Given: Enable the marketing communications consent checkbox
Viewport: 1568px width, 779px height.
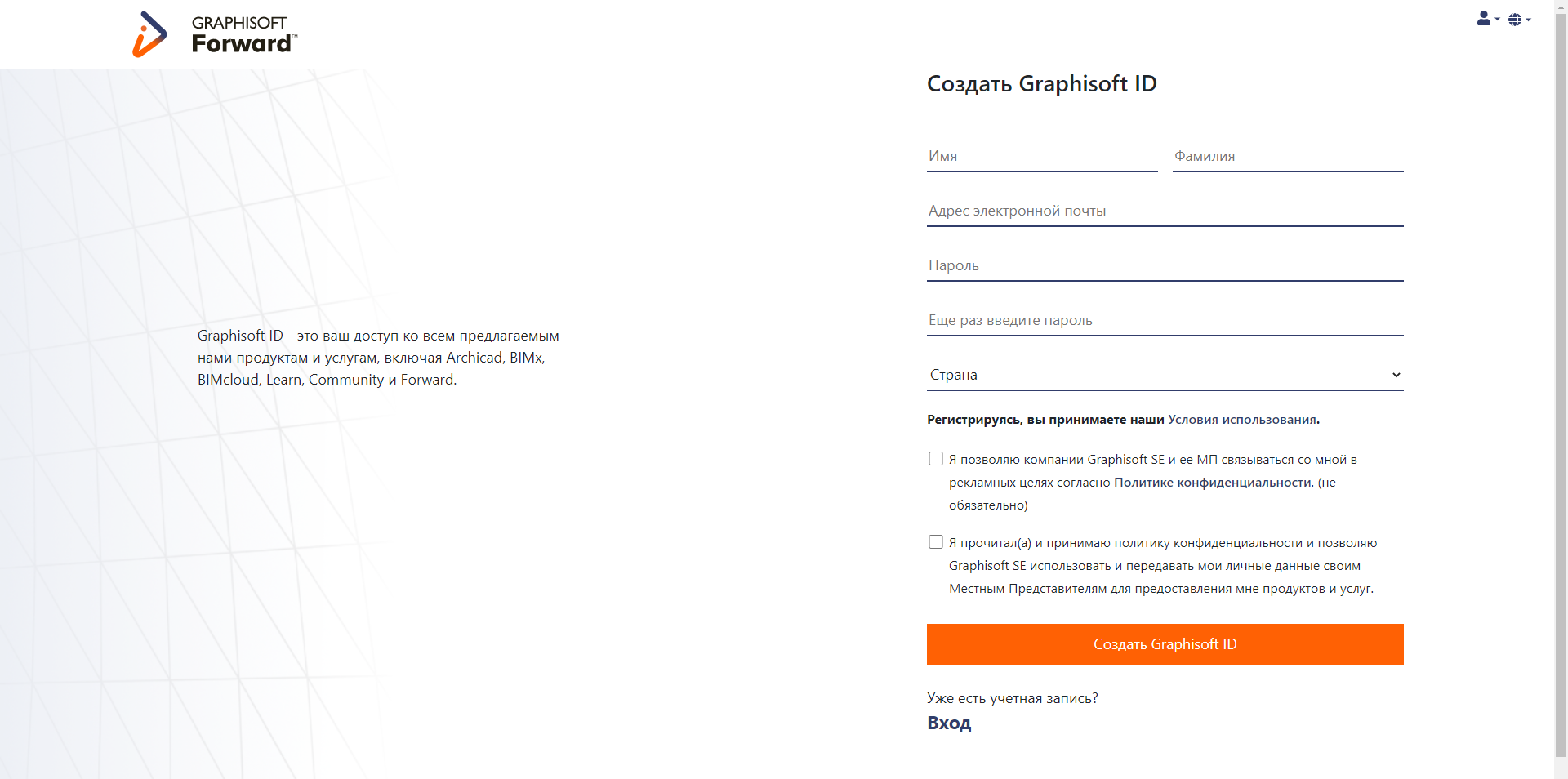Looking at the screenshot, I should pos(934,458).
